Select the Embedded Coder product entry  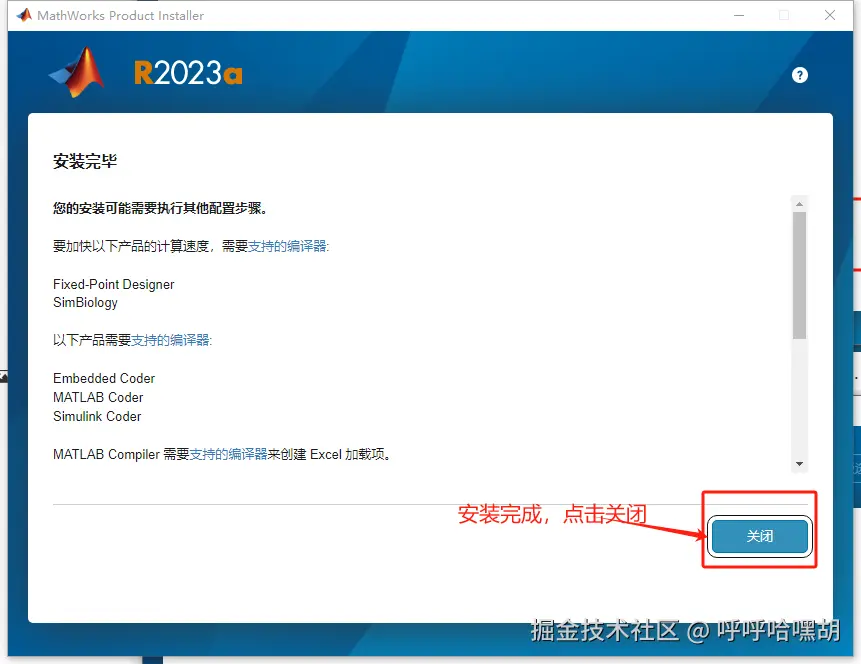point(103,378)
